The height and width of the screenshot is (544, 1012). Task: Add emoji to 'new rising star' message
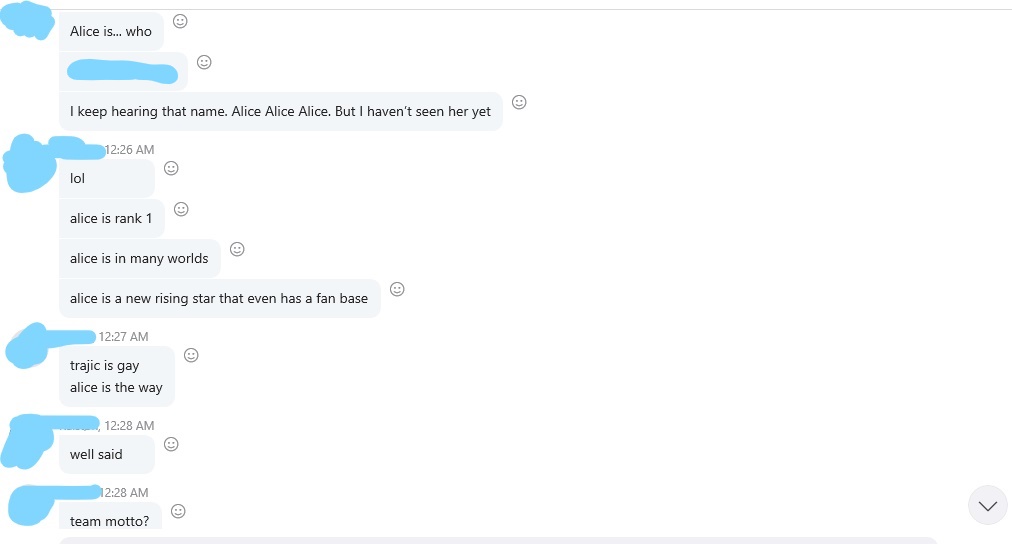[x=398, y=289]
